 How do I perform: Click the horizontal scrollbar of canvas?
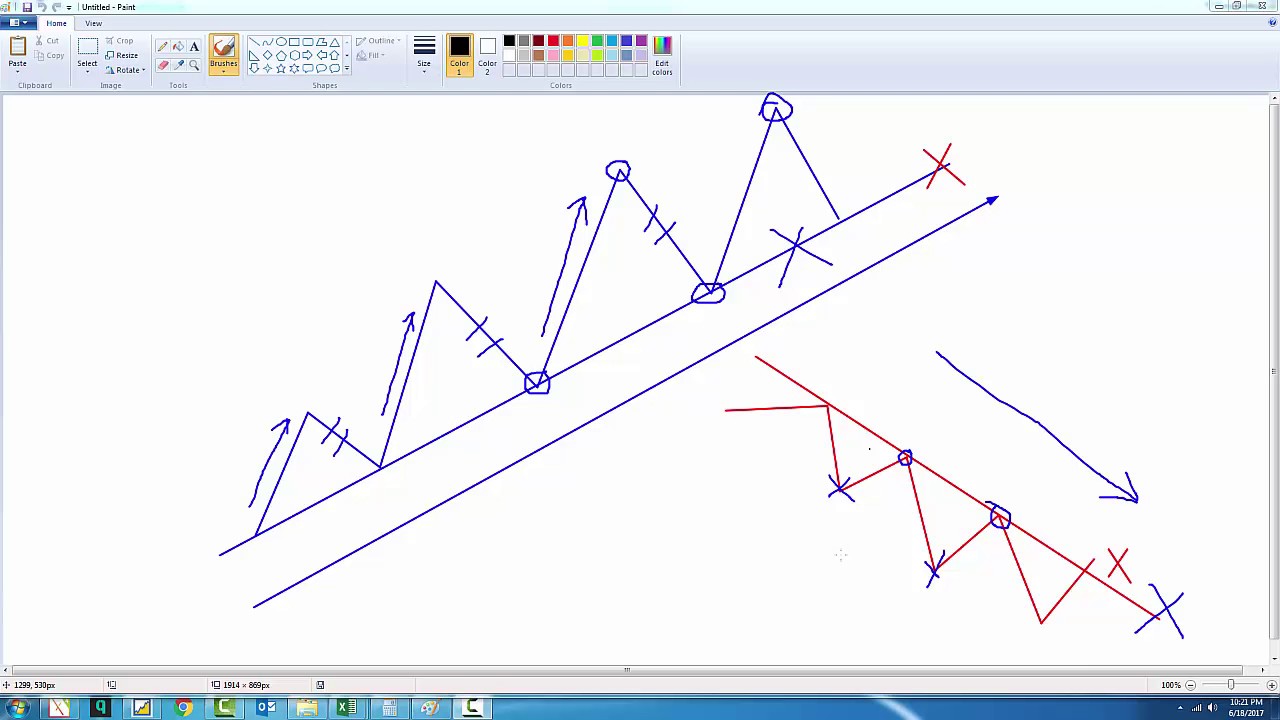[x=627, y=670]
